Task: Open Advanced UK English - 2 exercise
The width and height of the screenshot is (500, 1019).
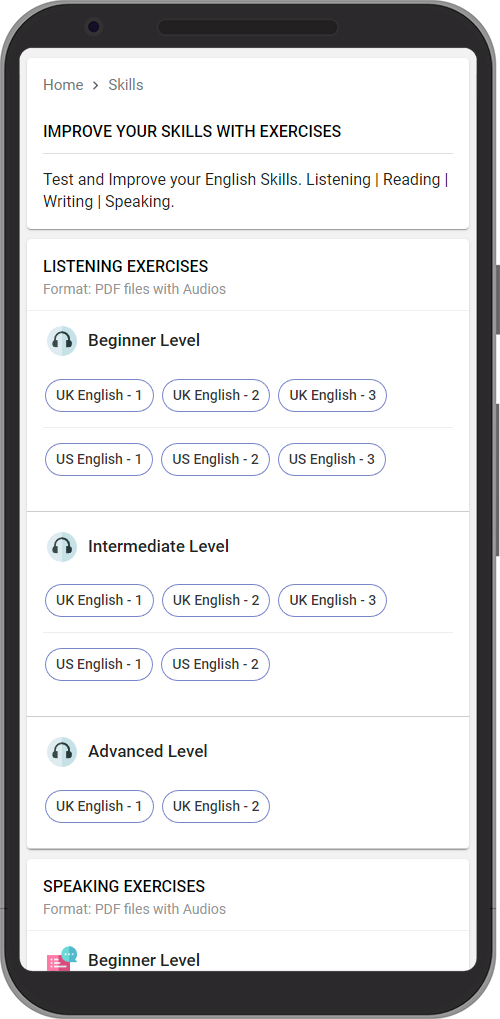Action: coord(216,806)
